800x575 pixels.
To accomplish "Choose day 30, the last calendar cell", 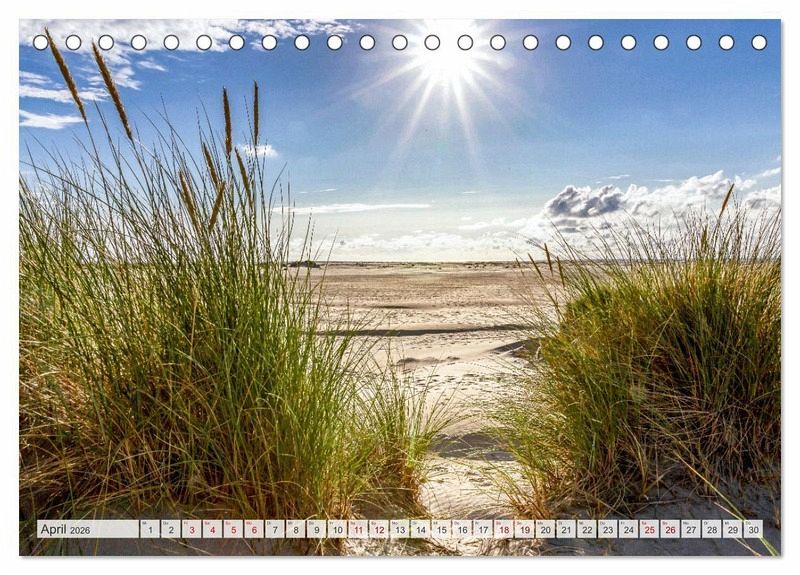I will 753,529.
